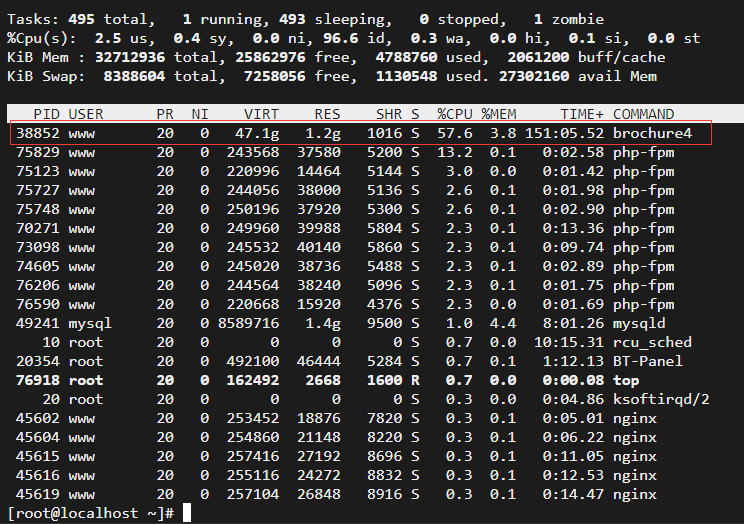744x524 pixels.
Task: Click the 0:14.47 time value
Action: click(x=573, y=494)
